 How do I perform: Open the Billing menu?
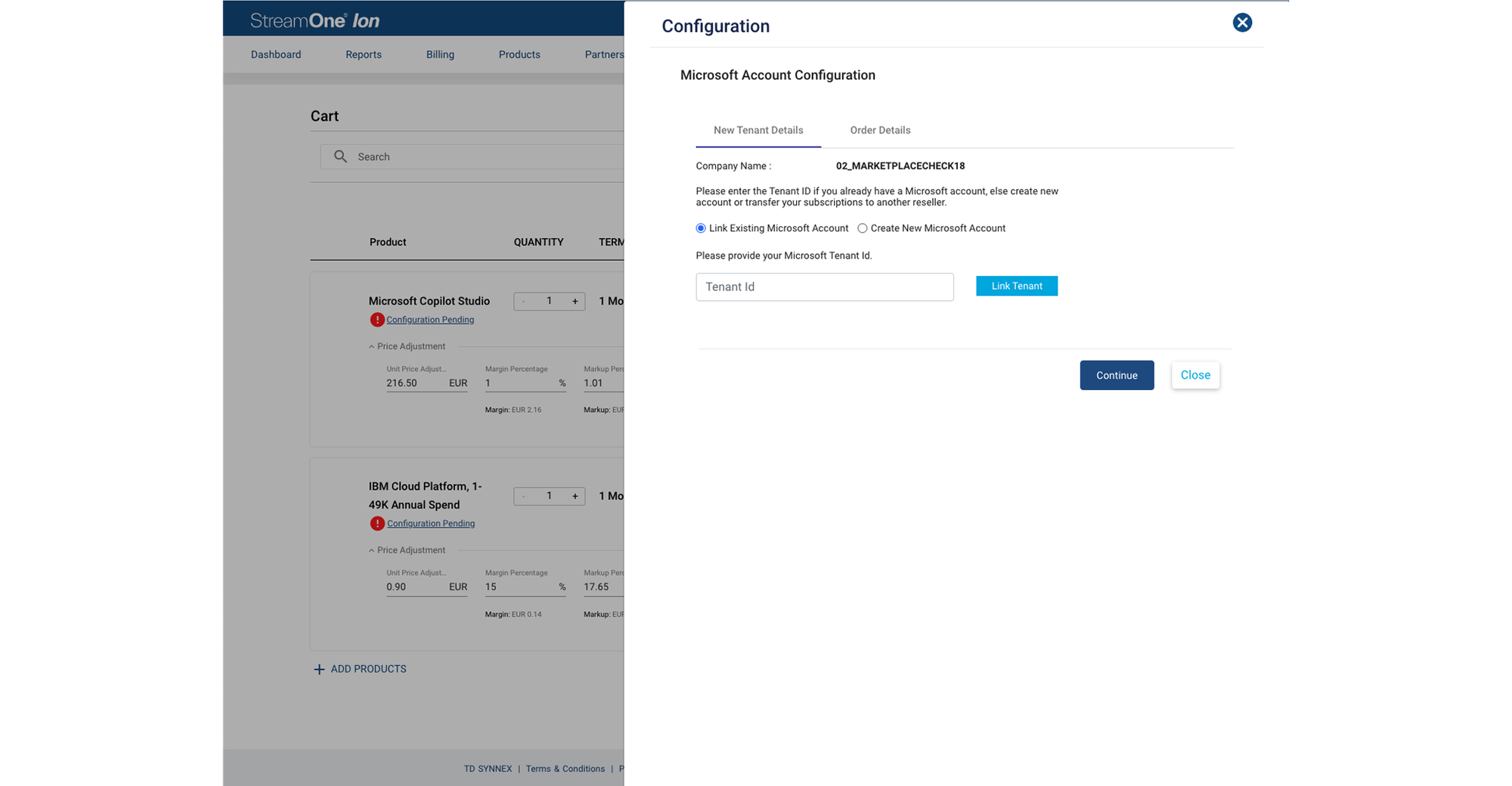point(440,54)
